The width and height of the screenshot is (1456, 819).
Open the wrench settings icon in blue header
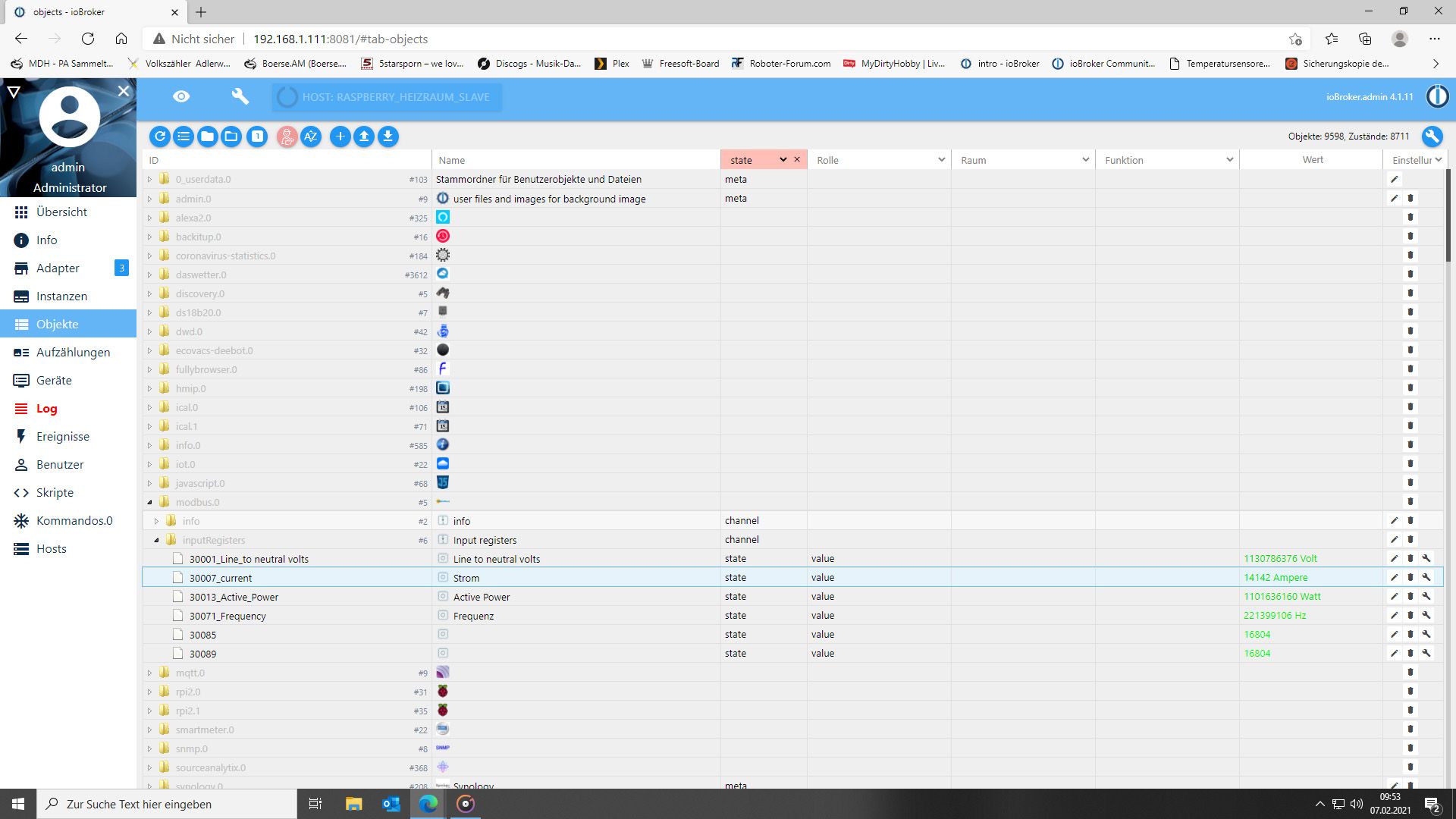pos(240,96)
